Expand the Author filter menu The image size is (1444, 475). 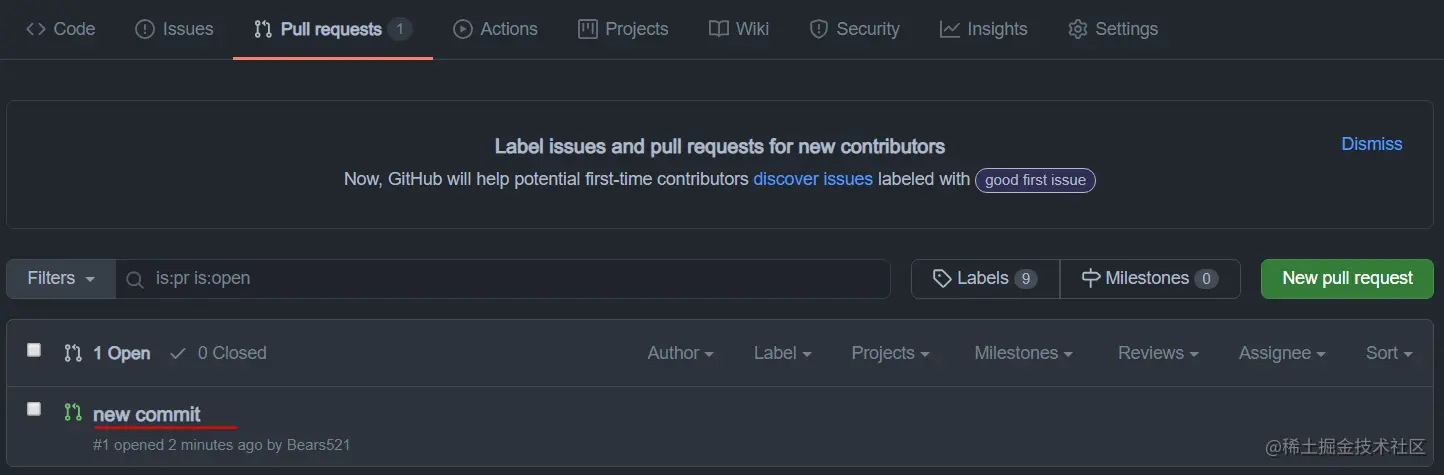pos(680,353)
